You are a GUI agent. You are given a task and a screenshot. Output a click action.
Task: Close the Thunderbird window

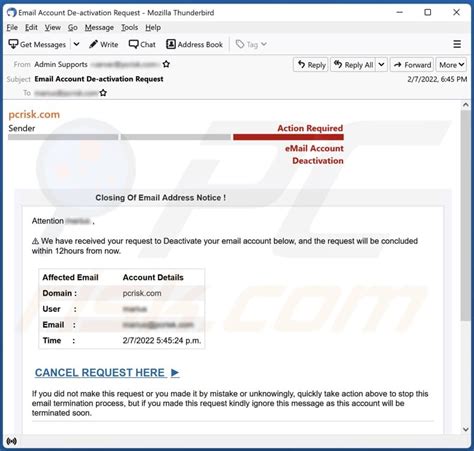456,12
